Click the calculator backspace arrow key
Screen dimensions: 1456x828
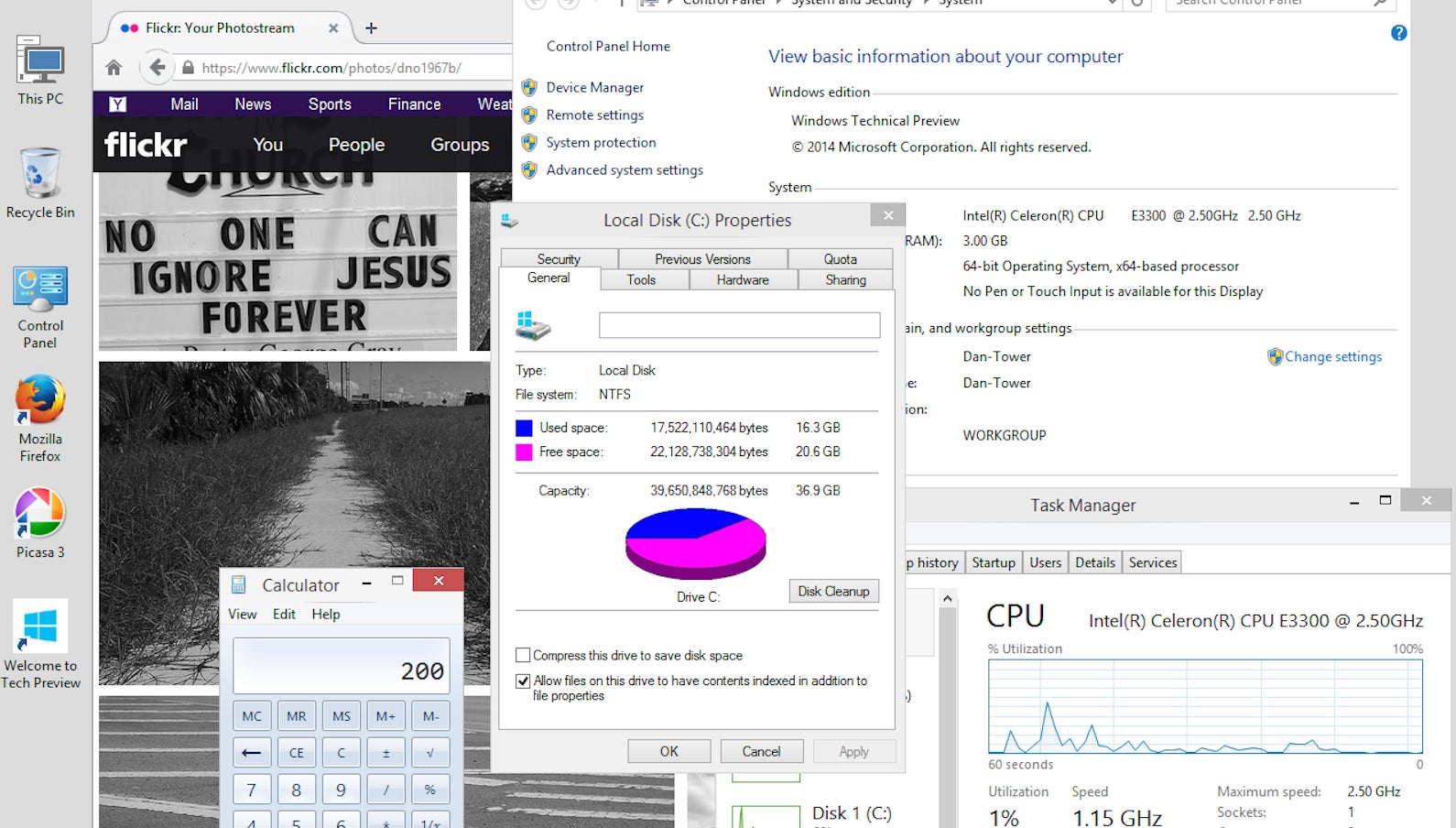[x=251, y=753]
